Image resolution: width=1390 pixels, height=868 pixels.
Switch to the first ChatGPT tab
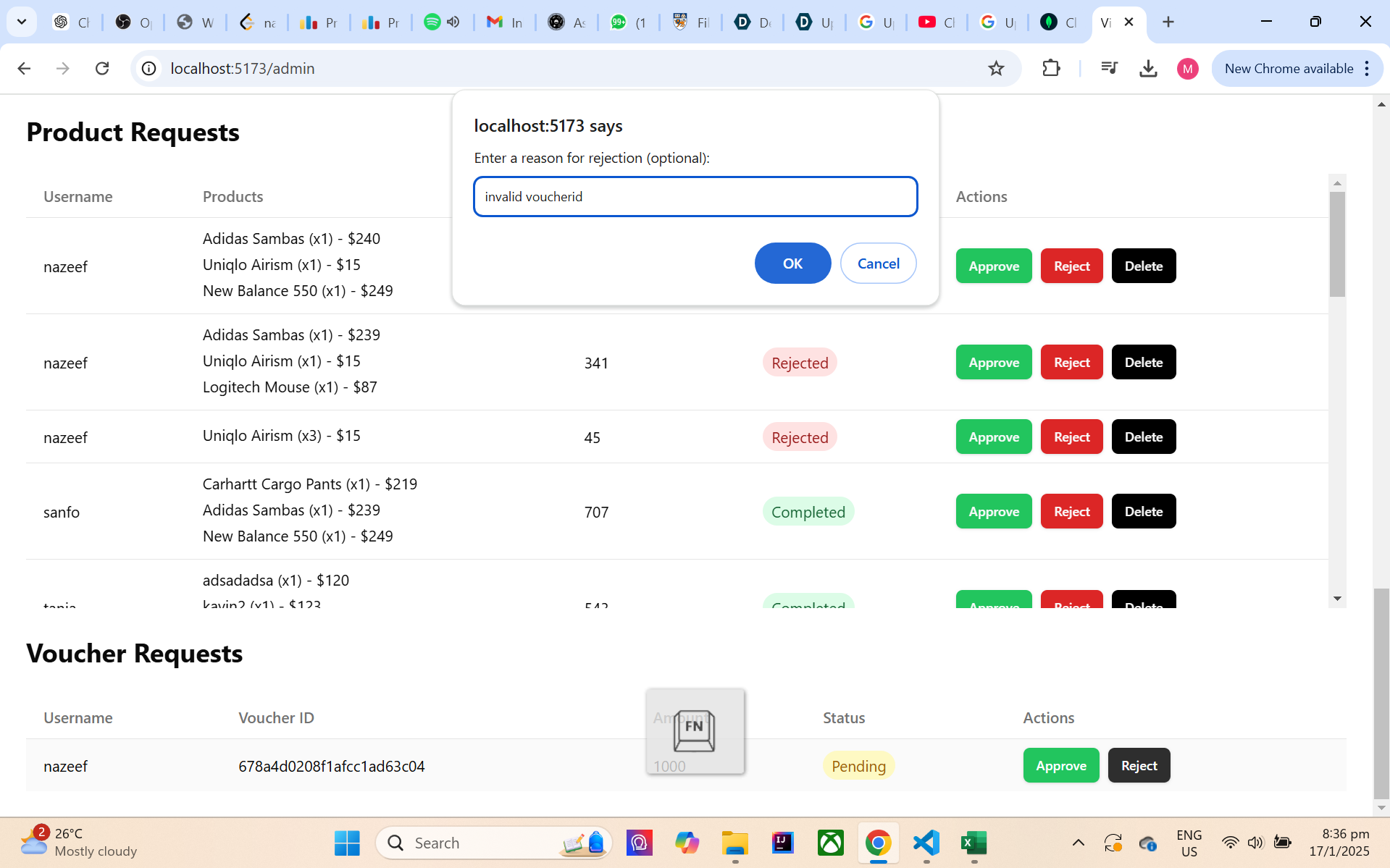coord(72,22)
